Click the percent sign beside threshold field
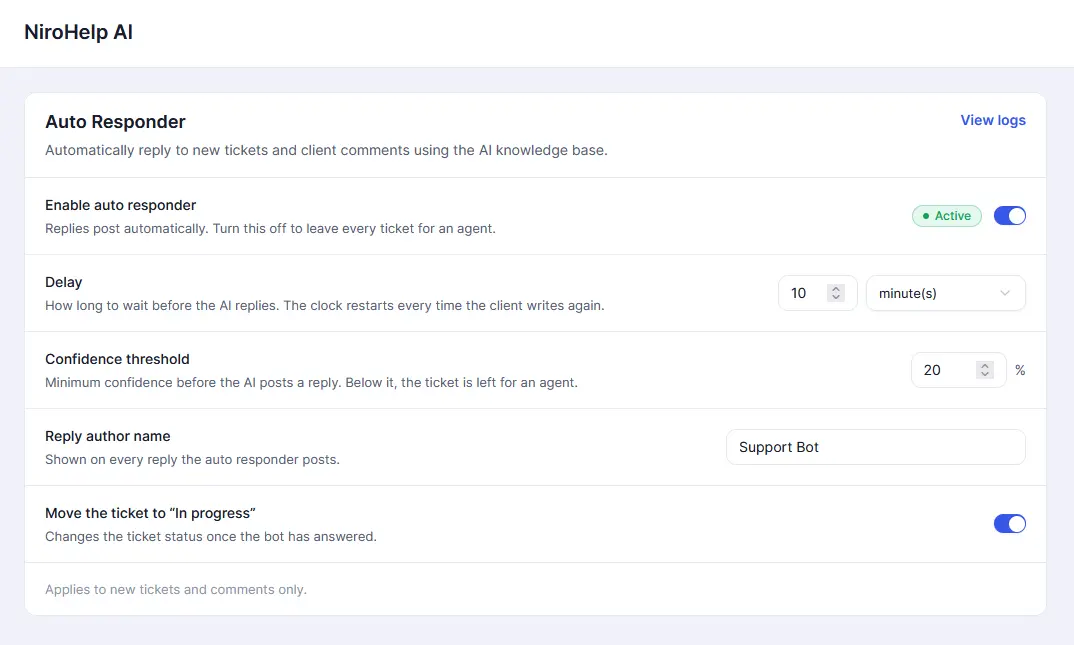 1020,370
